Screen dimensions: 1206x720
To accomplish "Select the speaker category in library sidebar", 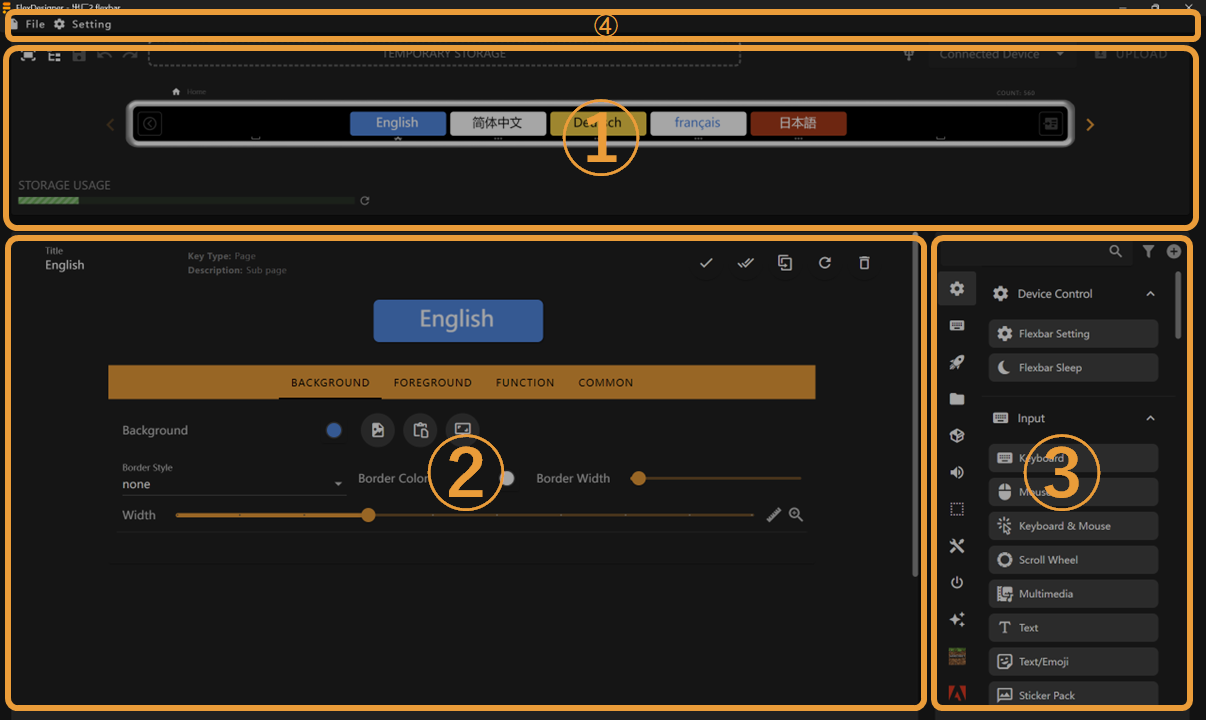I will [x=957, y=472].
